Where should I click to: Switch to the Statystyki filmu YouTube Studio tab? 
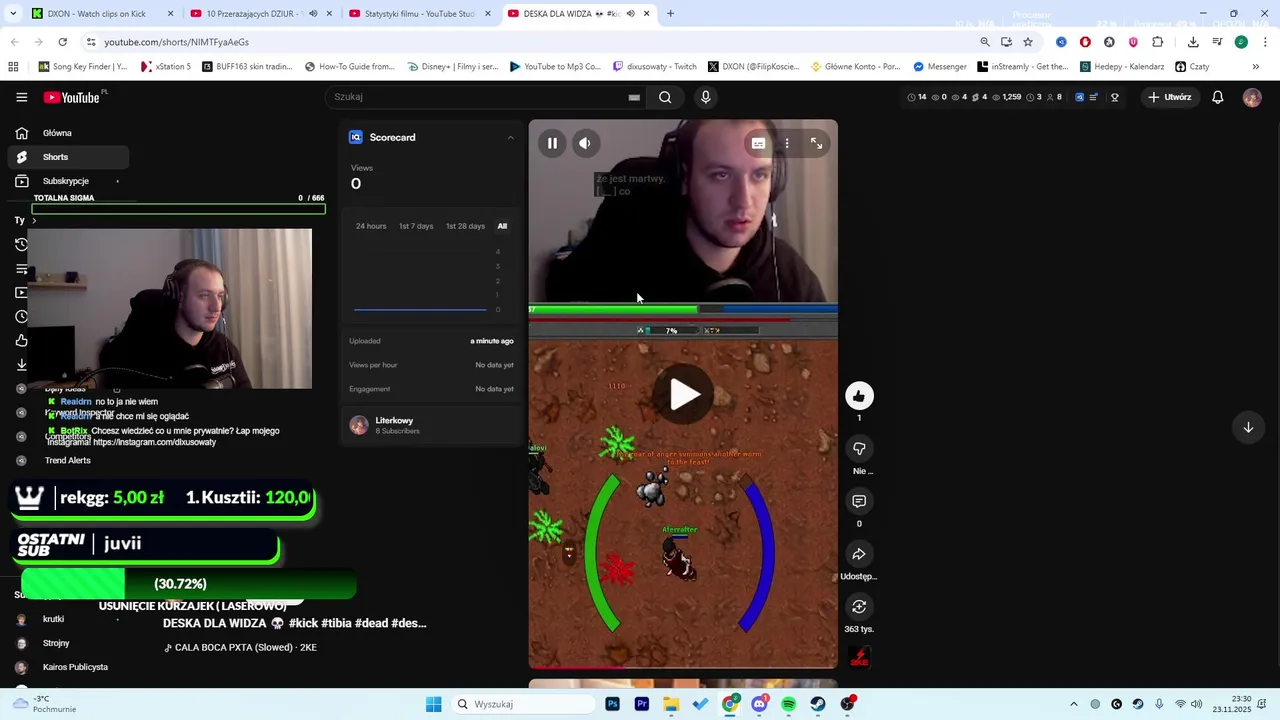pos(419,14)
